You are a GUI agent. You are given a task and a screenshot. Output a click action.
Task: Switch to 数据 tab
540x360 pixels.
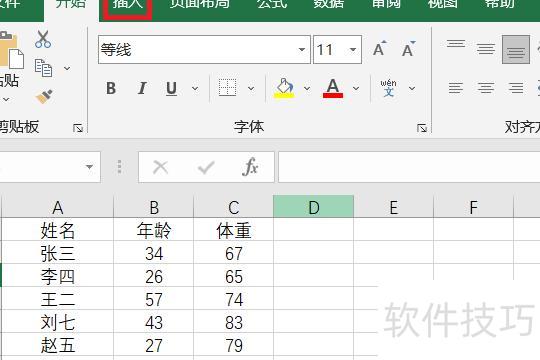coord(329,5)
